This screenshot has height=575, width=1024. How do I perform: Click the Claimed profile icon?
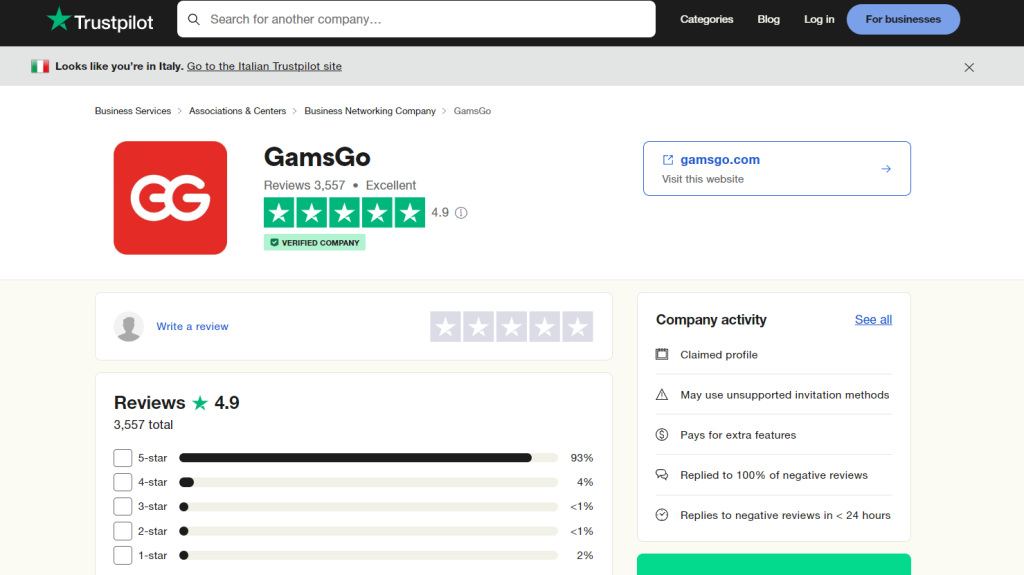(x=662, y=354)
